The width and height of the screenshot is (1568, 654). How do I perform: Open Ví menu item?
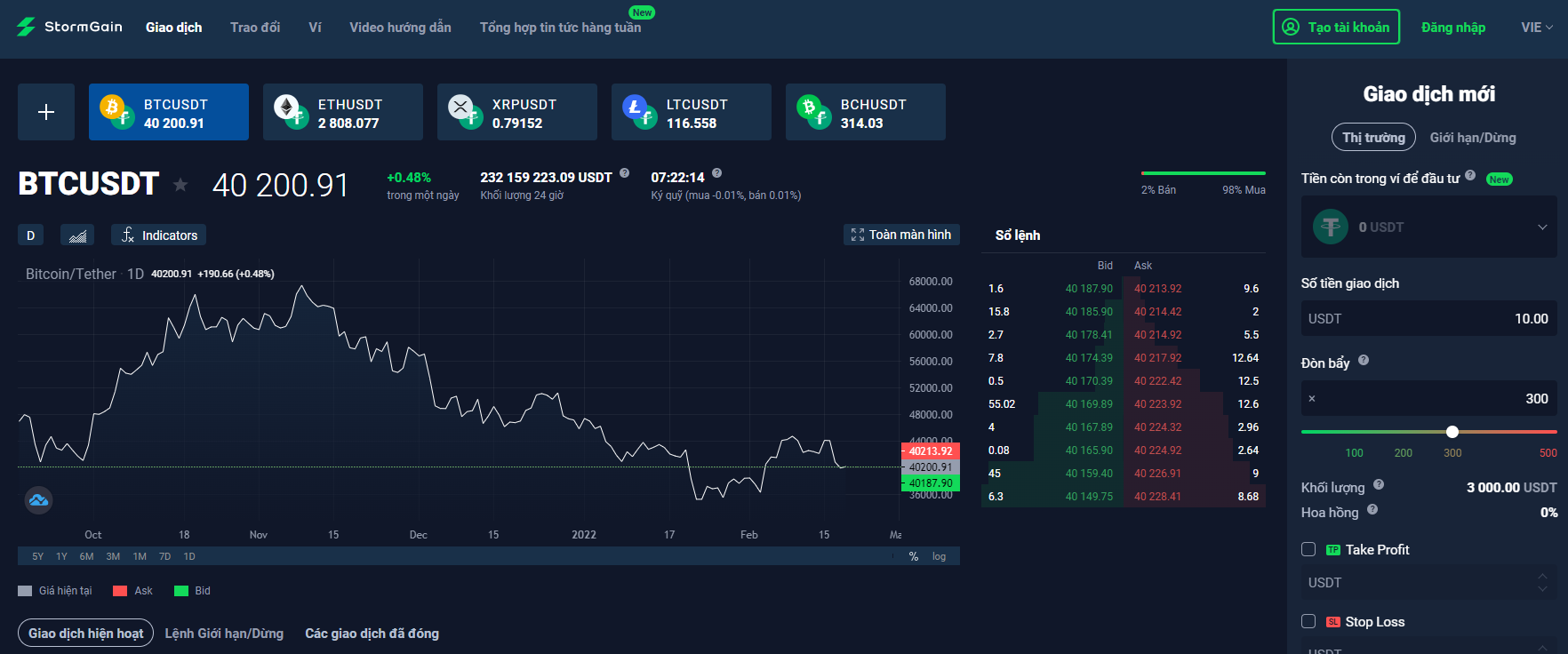pyautogui.click(x=315, y=28)
